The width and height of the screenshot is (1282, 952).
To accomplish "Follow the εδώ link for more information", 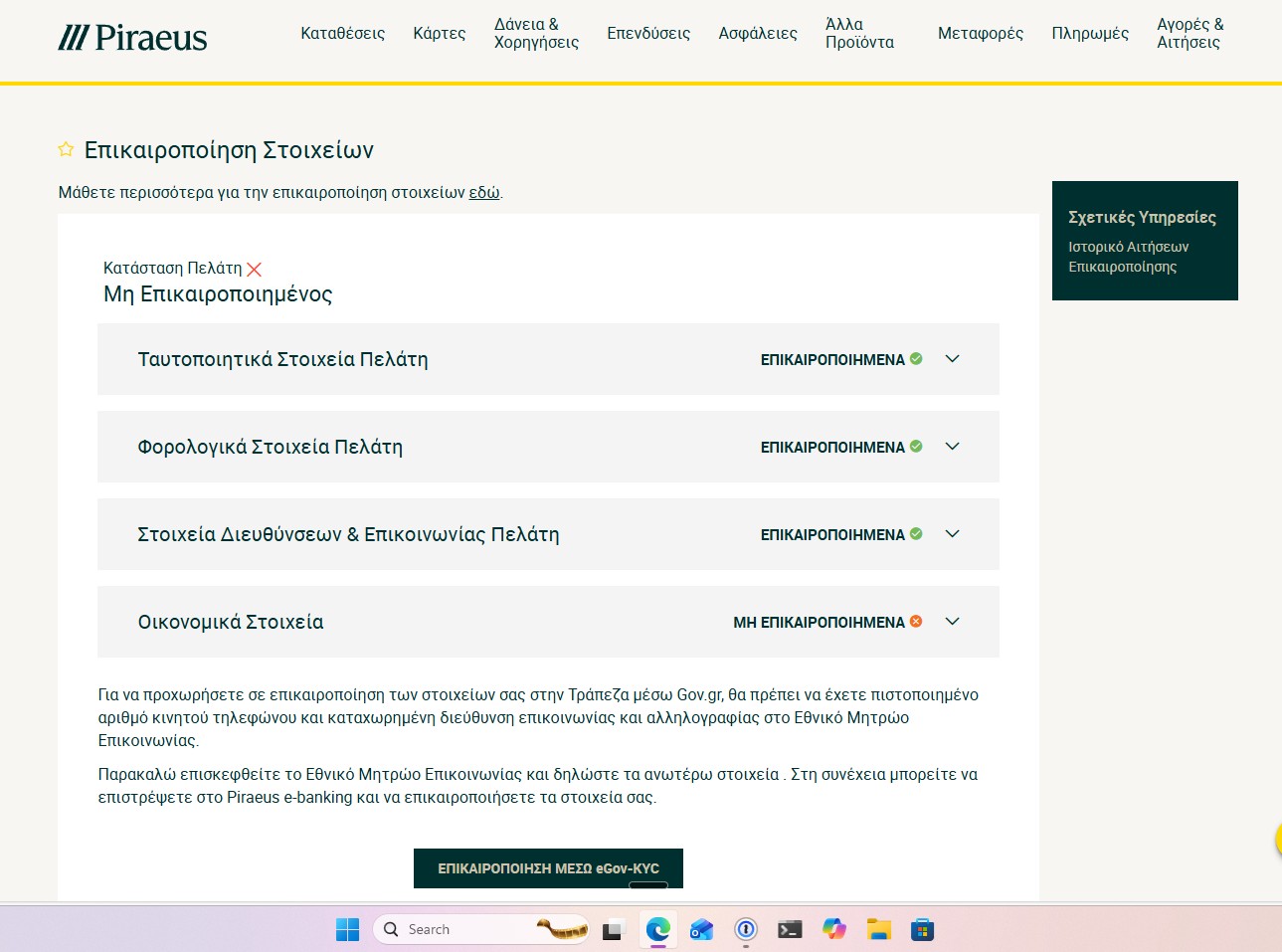I will 484,192.
